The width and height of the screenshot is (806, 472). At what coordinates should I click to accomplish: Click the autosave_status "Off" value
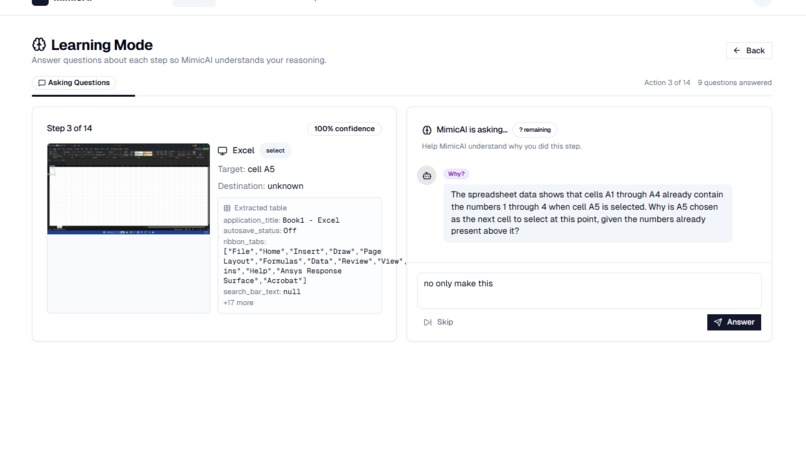(x=290, y=230)
